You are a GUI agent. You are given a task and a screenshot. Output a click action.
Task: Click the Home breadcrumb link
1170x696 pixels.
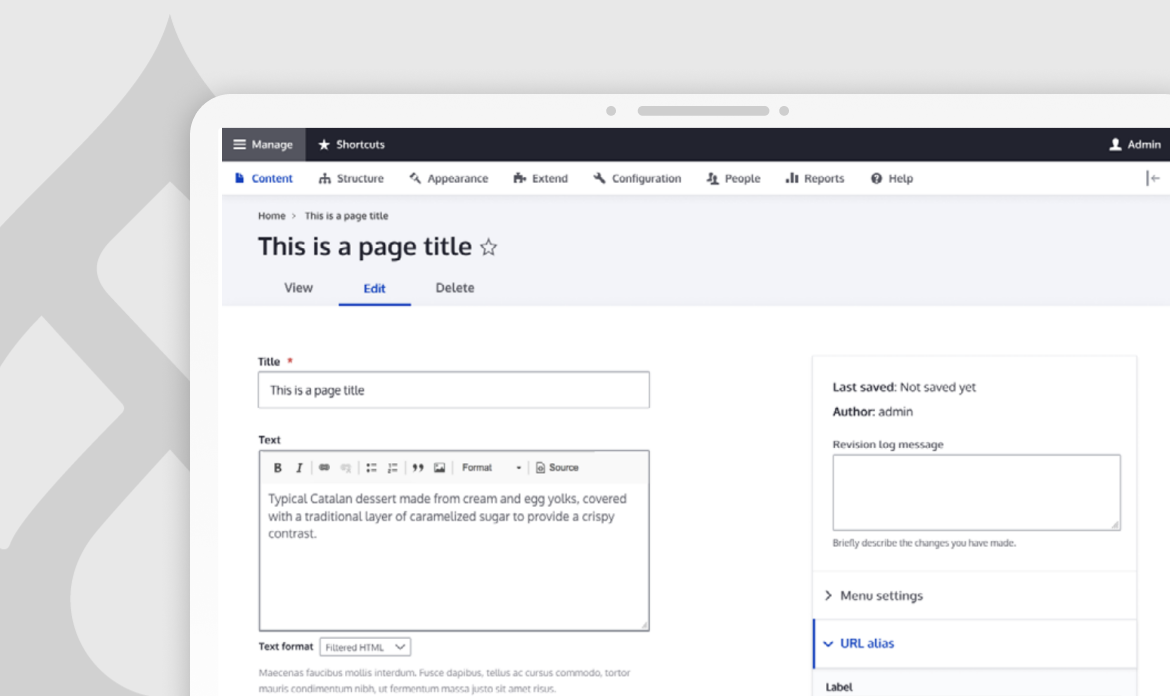271,215
